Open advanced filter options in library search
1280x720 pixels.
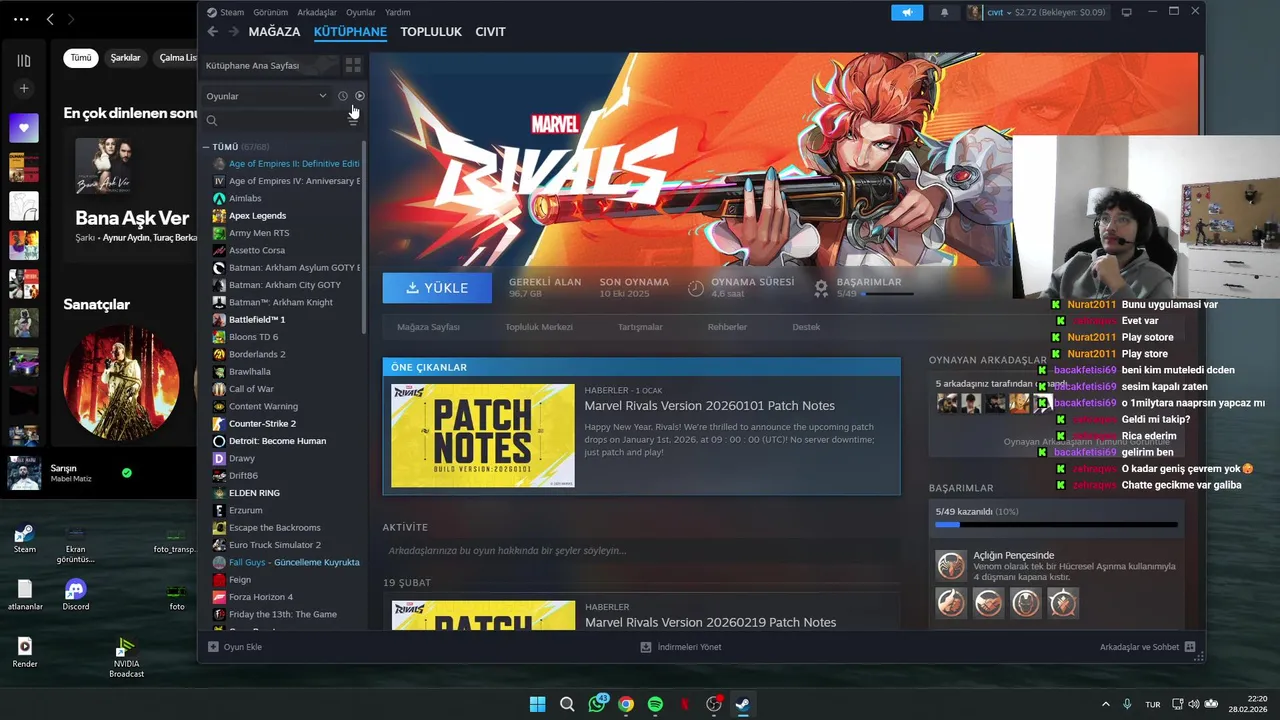click(x=353, y=120)
